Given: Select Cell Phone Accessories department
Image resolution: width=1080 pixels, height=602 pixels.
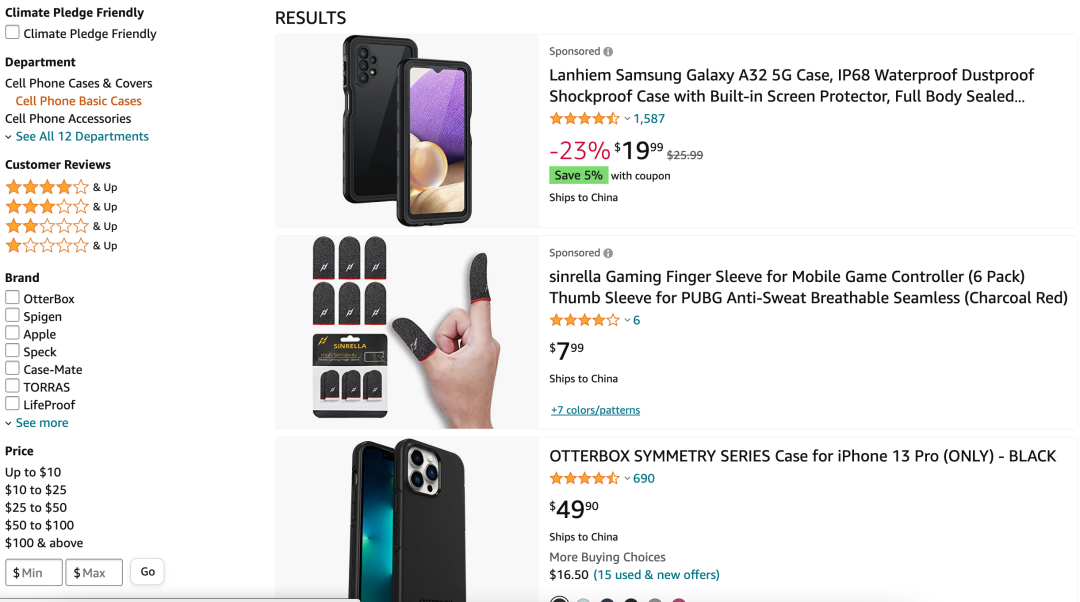Looking at the screenshot, I should click(68, 119).
